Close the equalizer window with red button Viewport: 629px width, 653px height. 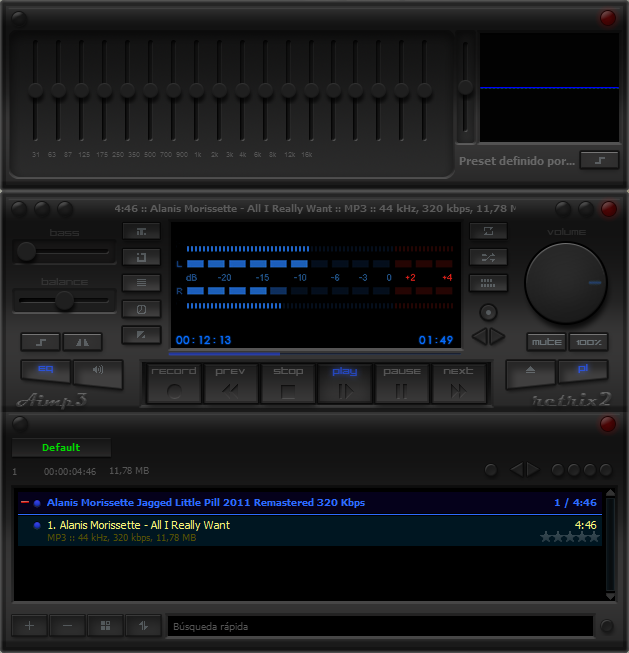[608, 18]
